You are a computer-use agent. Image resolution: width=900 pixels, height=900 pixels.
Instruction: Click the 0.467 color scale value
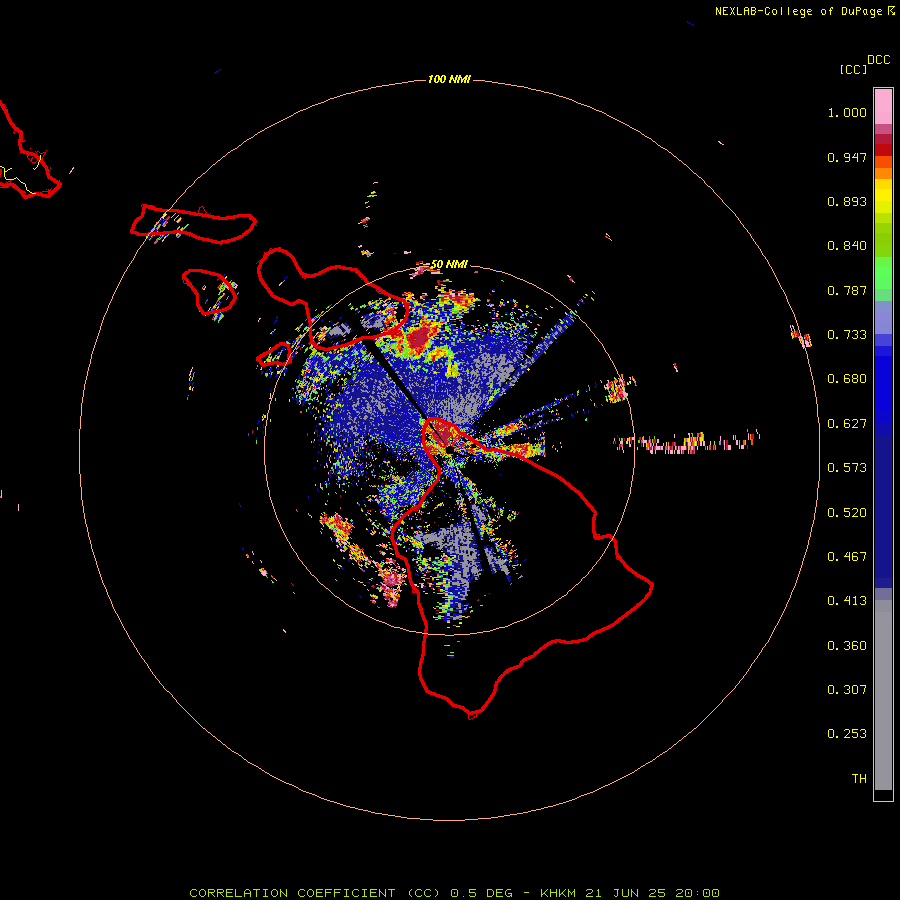coord(847,557)
